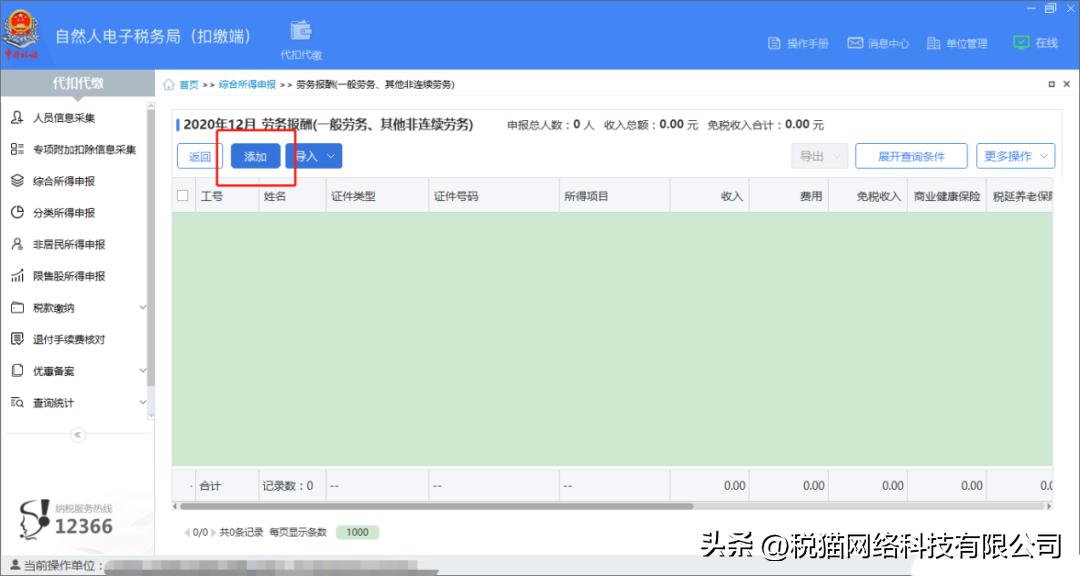
Task: Open the 更多操作 dropdown
Action: click(1013, 156)
